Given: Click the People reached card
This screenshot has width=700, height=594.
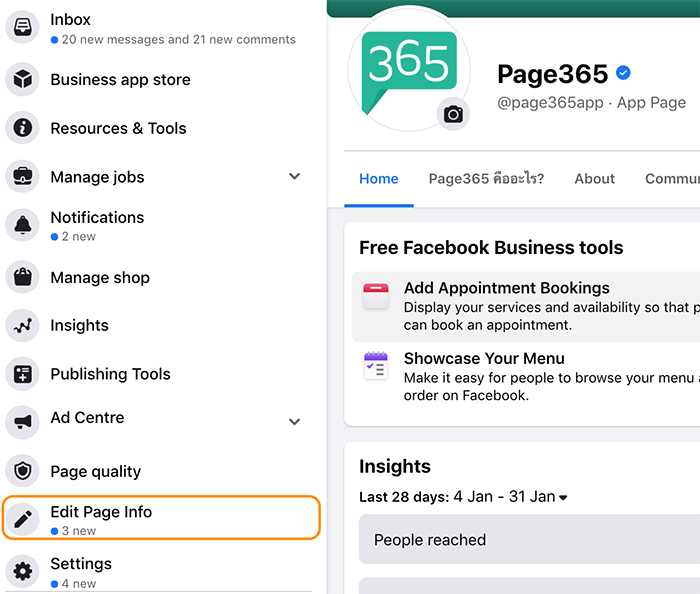Looking at the screenshot, I should tap(529, 540).
